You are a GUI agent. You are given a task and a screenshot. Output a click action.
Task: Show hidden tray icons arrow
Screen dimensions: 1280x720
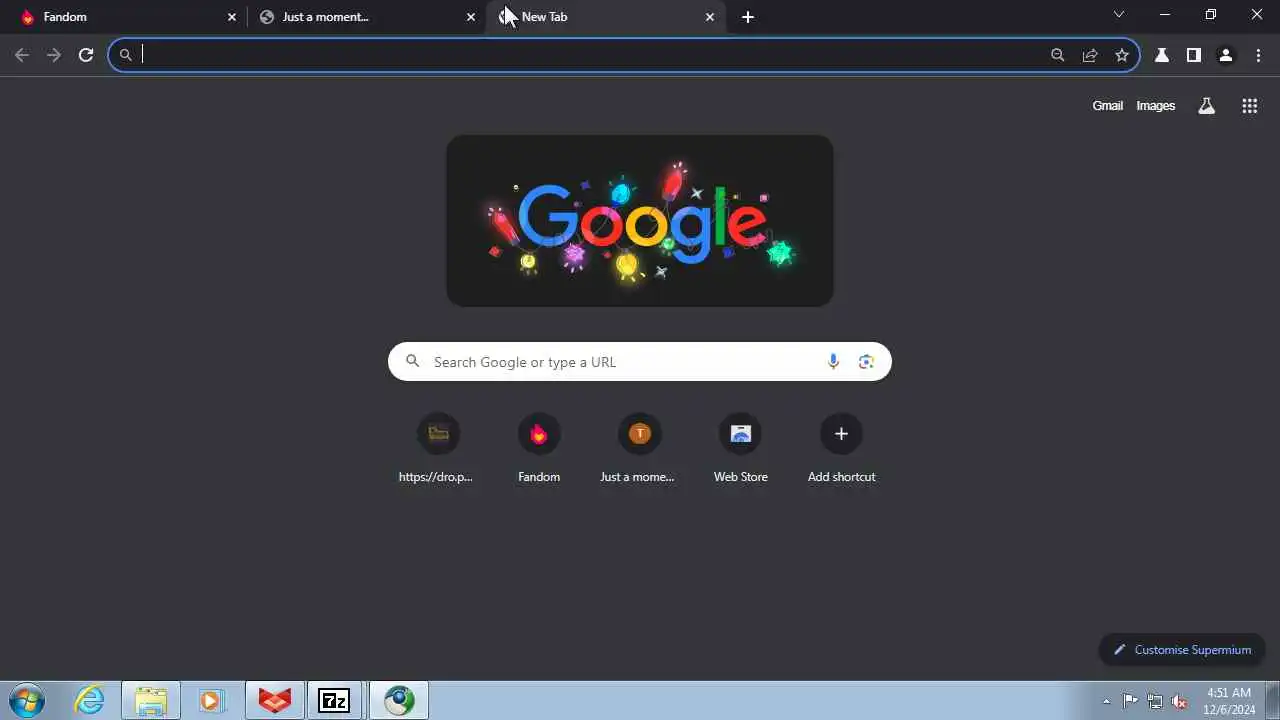click(1106, 701)
